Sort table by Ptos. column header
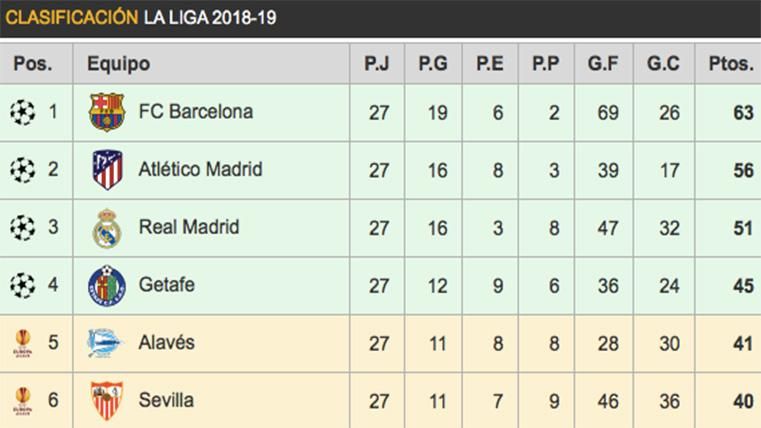Screen dimensions: 761x428 pyautogui.click(x=731, y=64)
